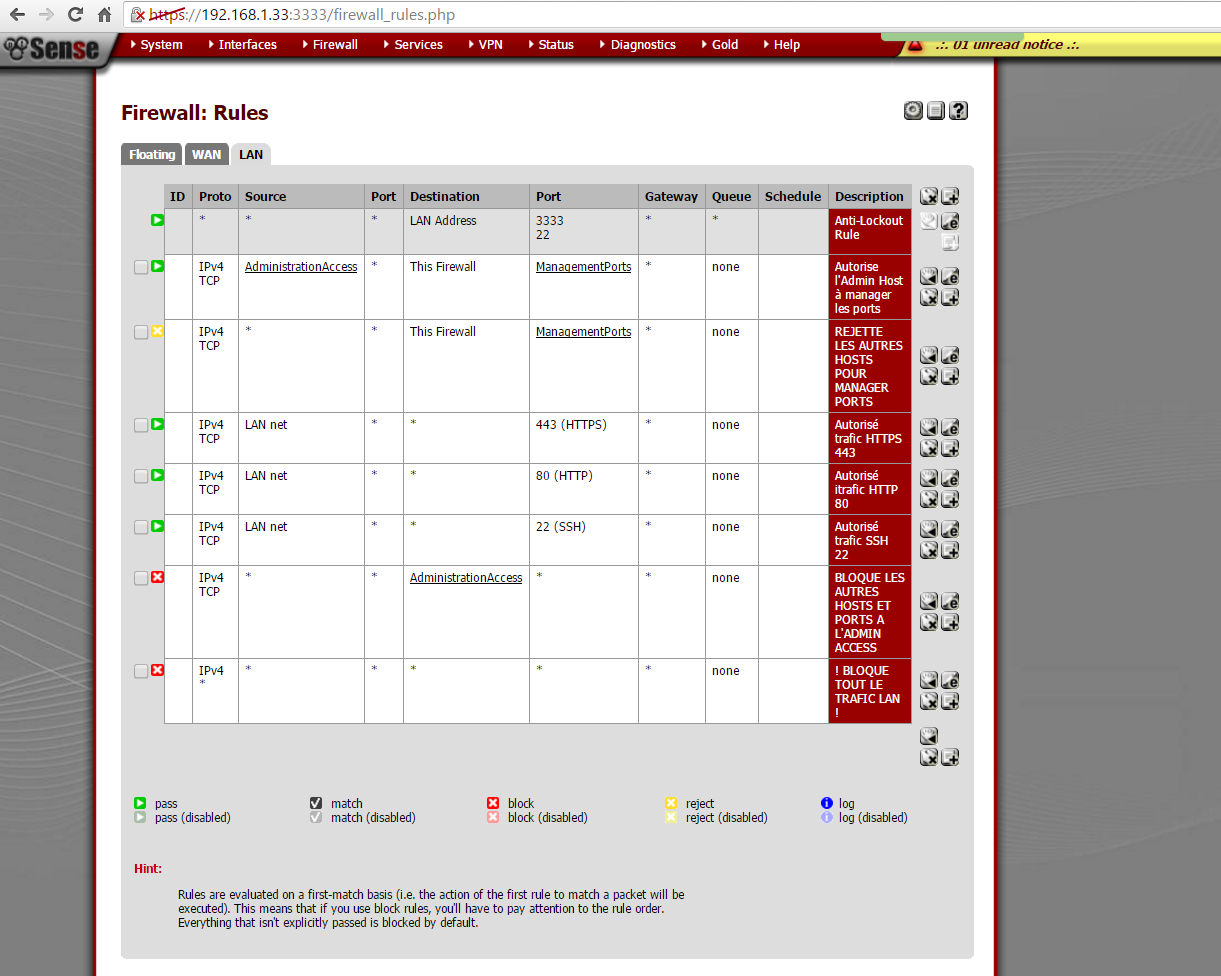Edit the 'BLOQUE LES AUTRES HOSTS' rule

950,601
